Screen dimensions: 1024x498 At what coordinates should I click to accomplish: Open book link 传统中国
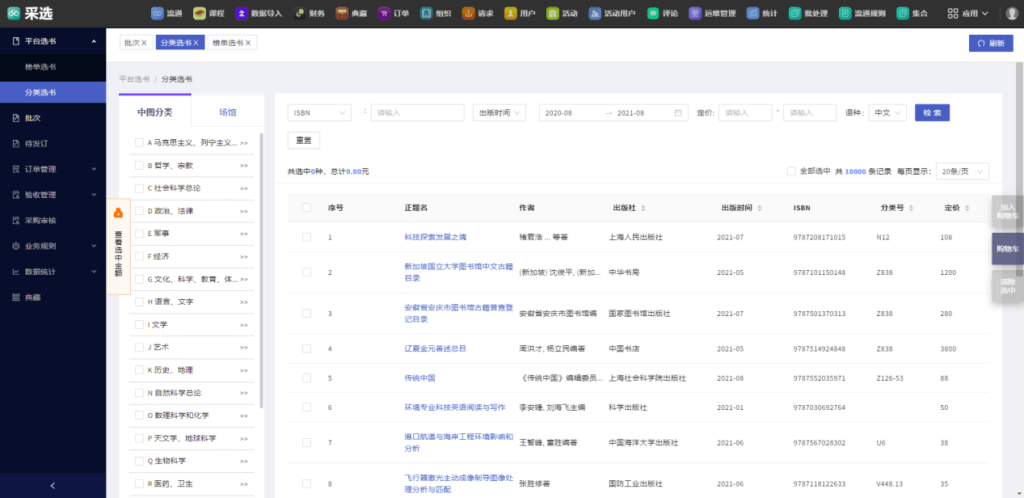coord(420,378)
